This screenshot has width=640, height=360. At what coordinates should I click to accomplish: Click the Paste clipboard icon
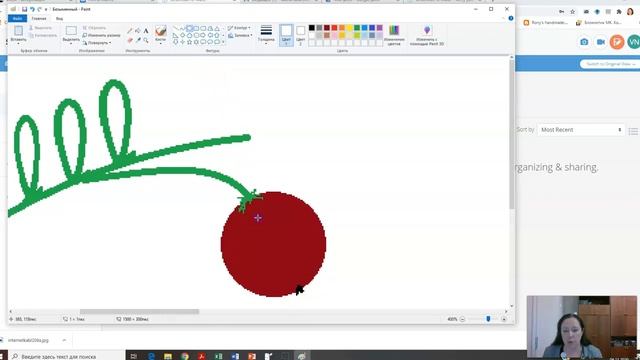[x=18, y=31]
